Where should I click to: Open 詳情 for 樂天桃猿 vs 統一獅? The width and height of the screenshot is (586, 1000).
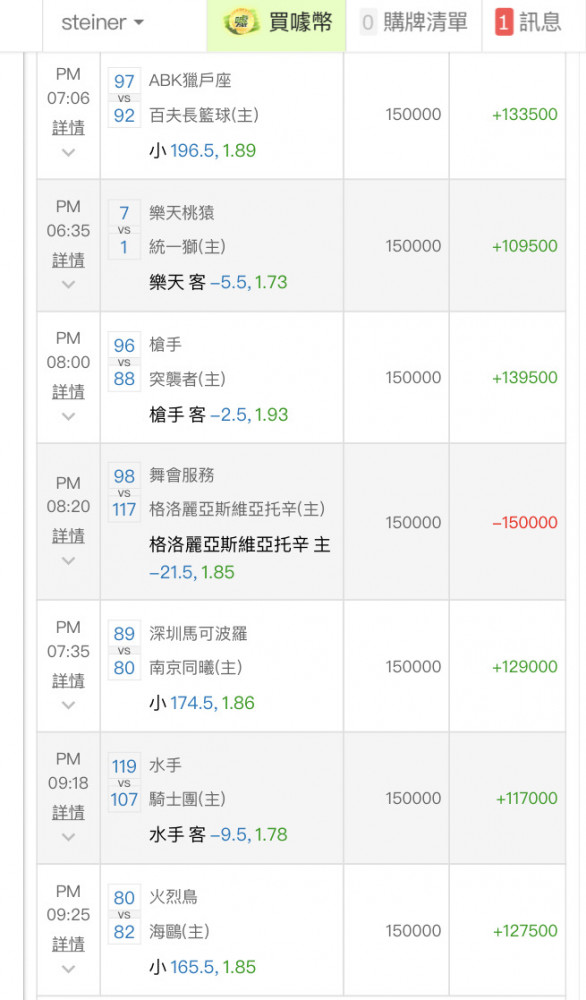pyautogui.click(x=68, y=260)
